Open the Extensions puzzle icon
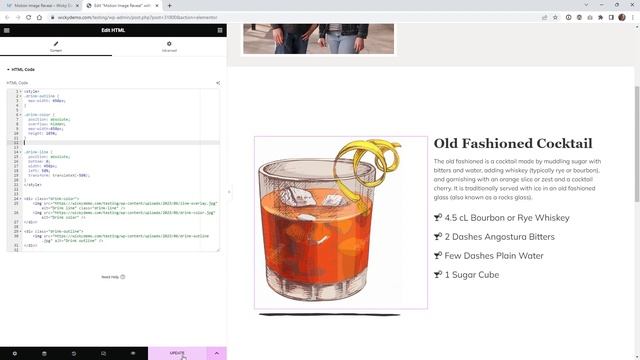This screenshot has width=640, height=360. (x=600, y=18)
